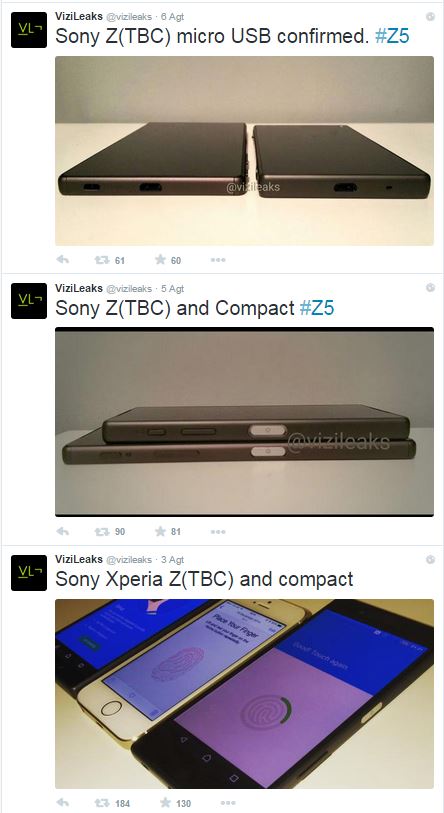This screenshot has width=444, height=813.
Task: Reply to the Z(TBC) and Compact #Z5 tweet
Action: tap(62, 531)
